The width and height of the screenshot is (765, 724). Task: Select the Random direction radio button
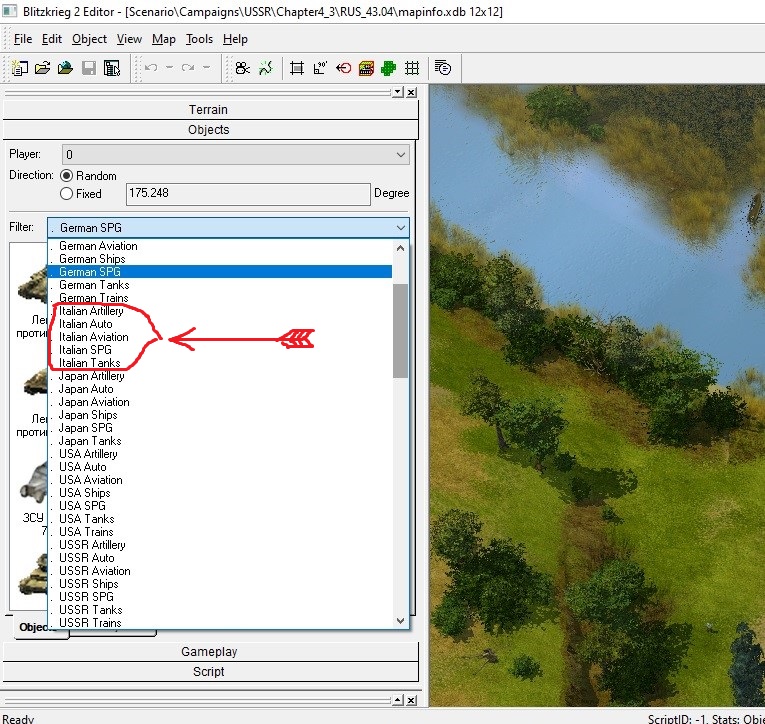pos(66,176)
